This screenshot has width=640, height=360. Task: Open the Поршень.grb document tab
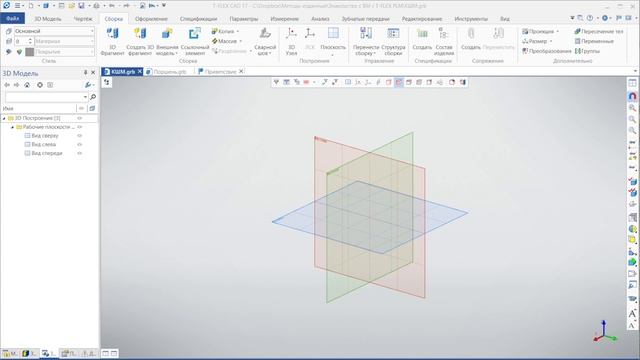167,71
